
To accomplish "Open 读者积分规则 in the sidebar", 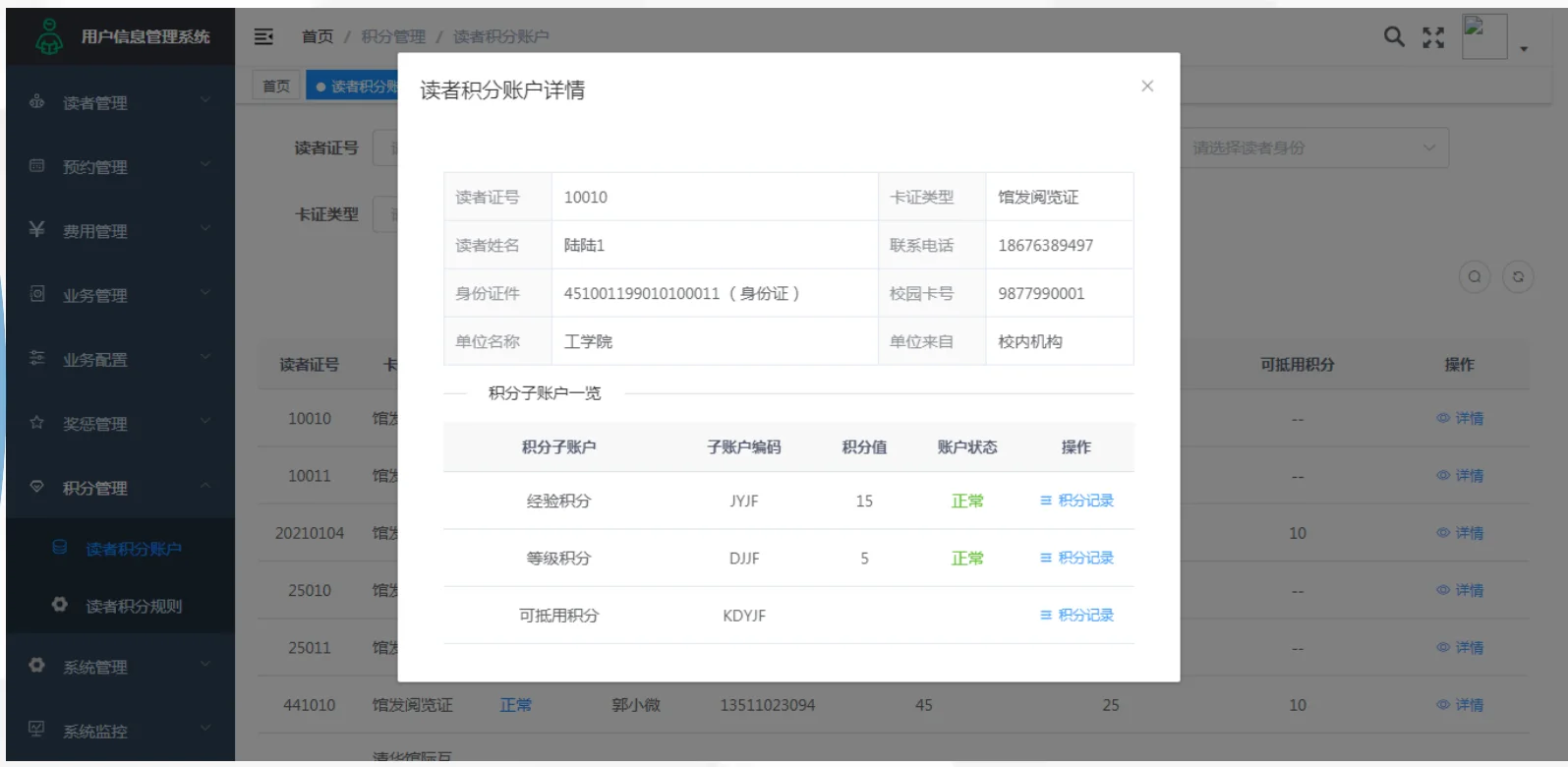I will point(120,606).
